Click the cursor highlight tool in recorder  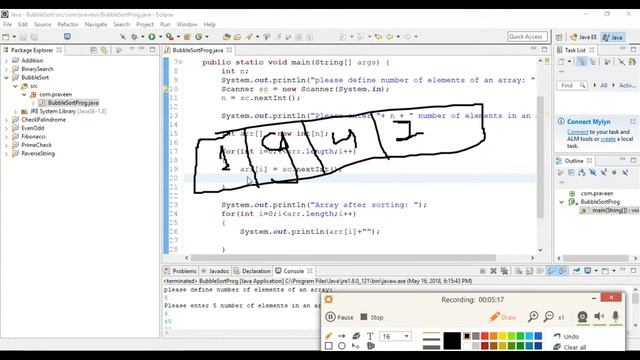point(356,346)
